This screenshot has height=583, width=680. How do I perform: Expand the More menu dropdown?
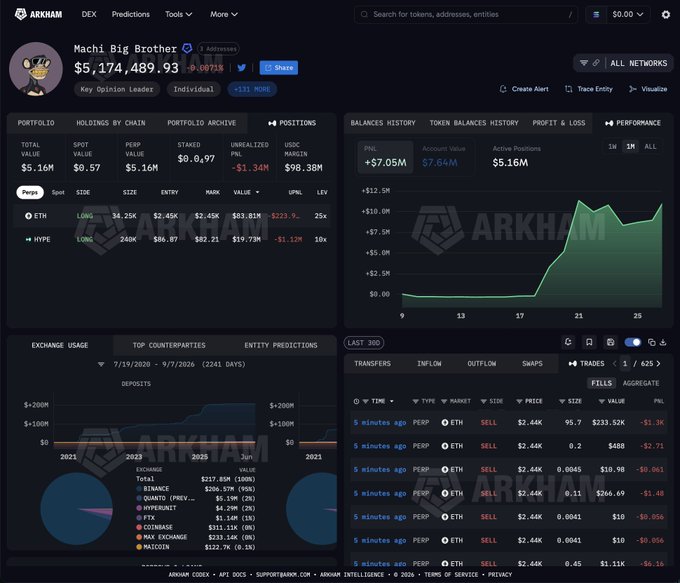224,14
